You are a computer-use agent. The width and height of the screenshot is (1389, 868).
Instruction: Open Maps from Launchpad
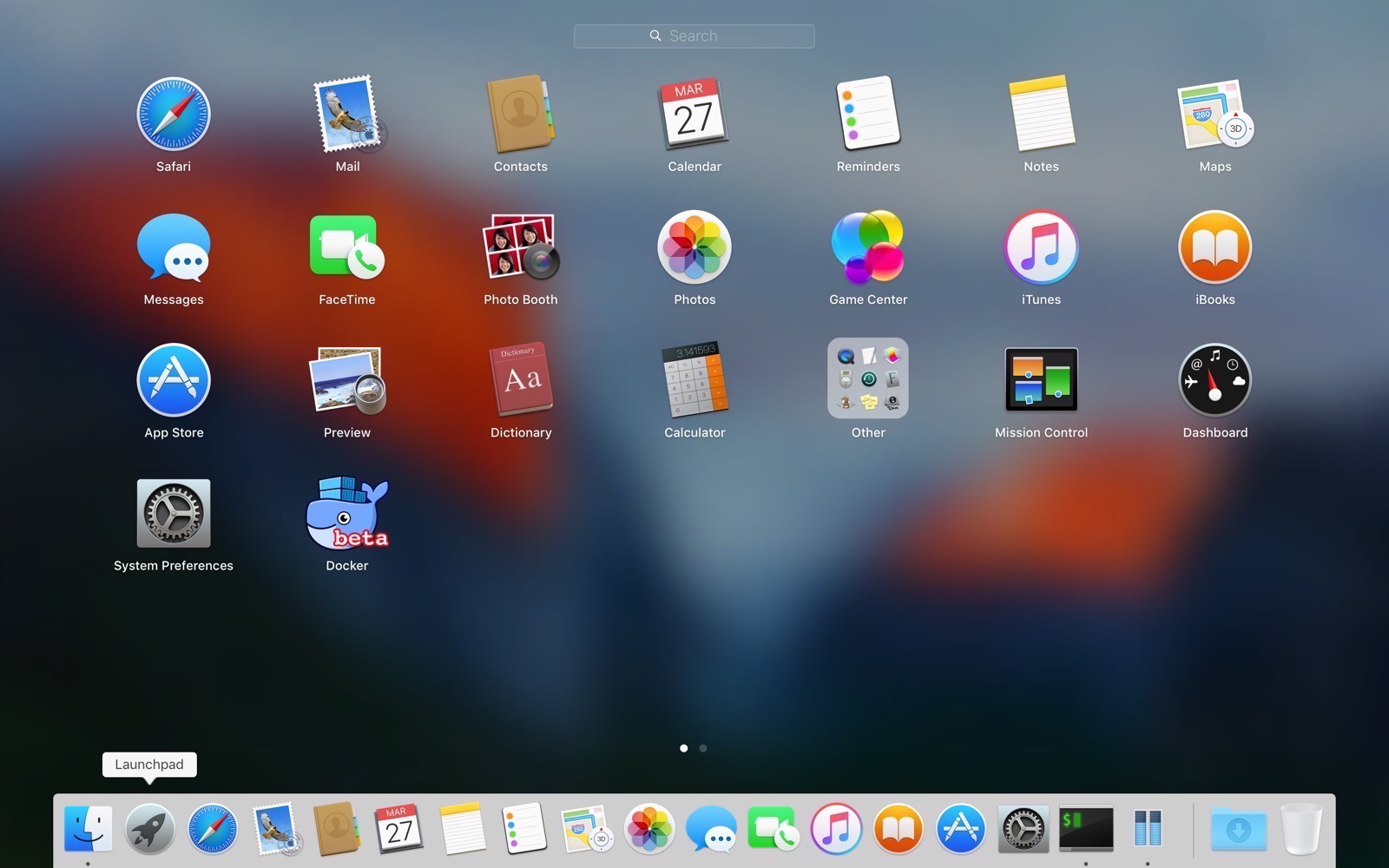click(x=1215, y=114)
